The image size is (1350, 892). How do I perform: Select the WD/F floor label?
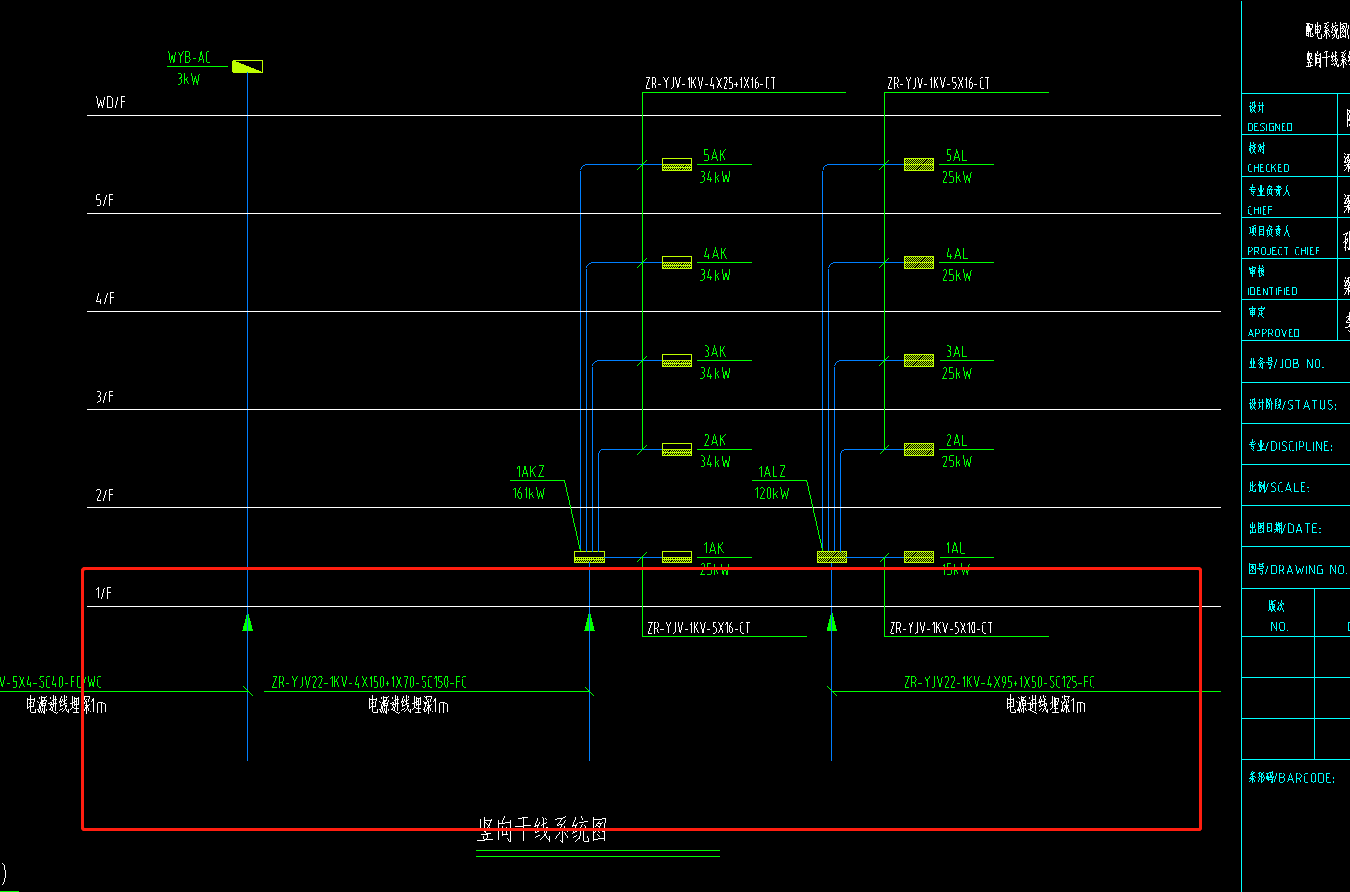pos(110,102)
